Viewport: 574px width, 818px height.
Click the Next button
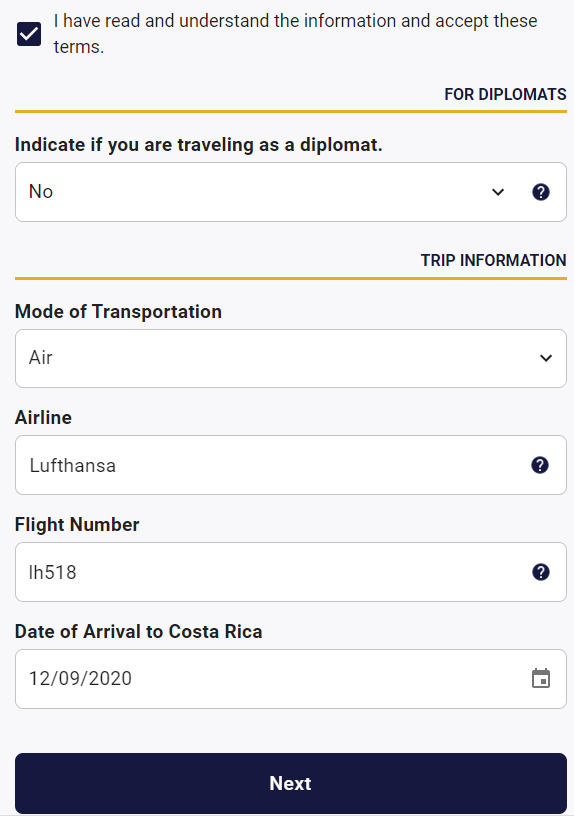point(291,783)
